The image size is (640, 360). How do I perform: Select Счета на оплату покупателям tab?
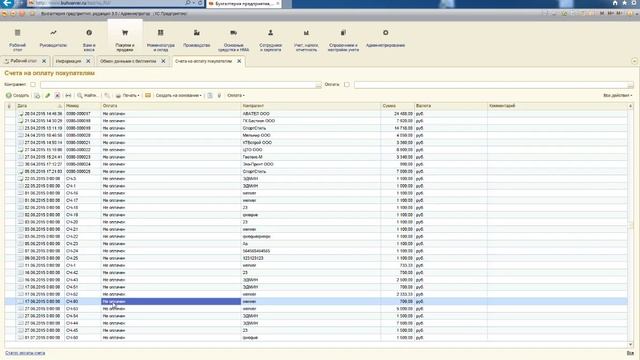tap(203, 61)
